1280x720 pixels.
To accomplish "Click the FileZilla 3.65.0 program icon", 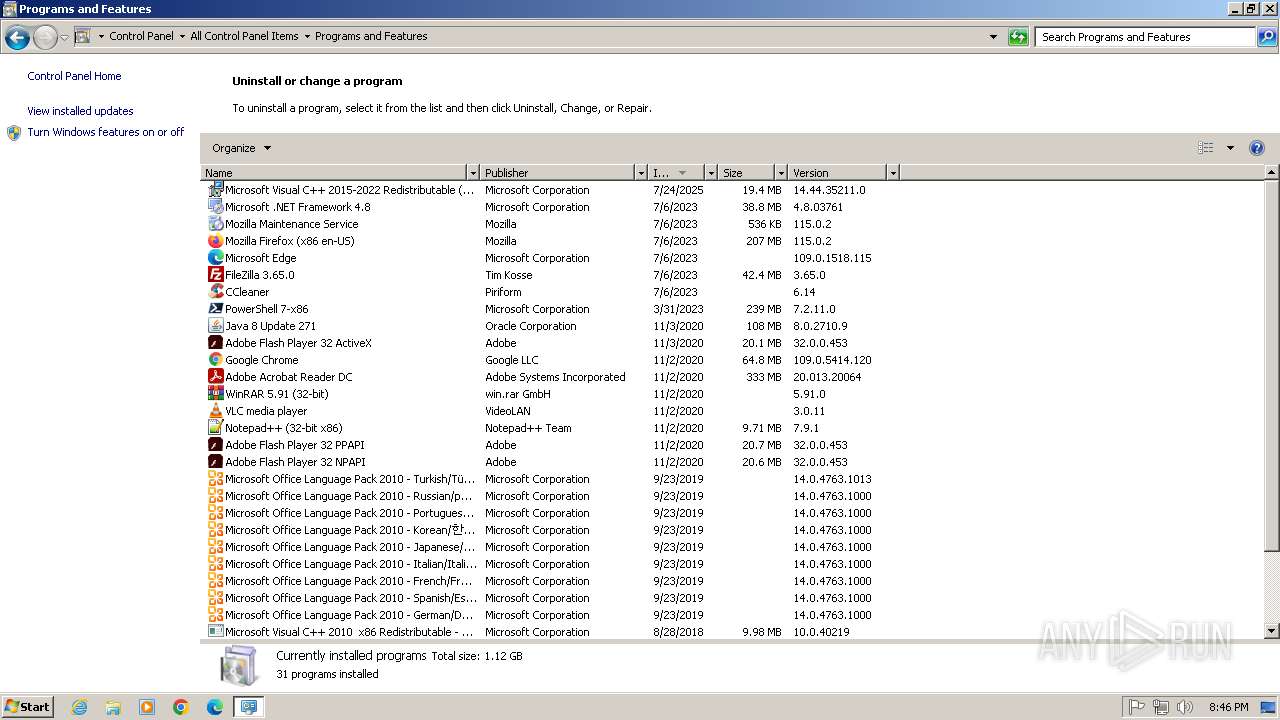I will (x=215, y=275).
